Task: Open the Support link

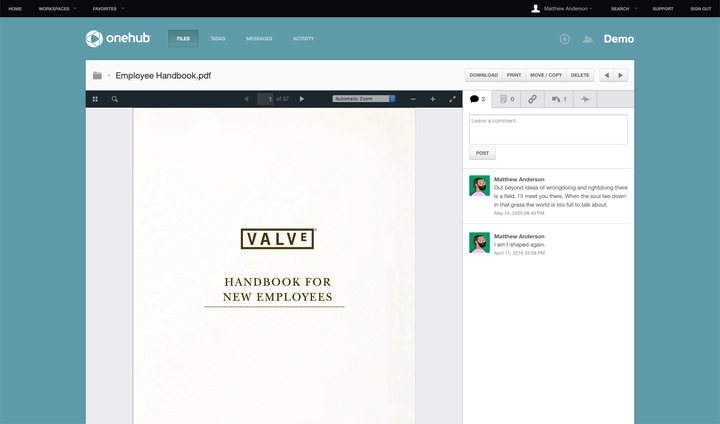Action: (x=663, y=9)
